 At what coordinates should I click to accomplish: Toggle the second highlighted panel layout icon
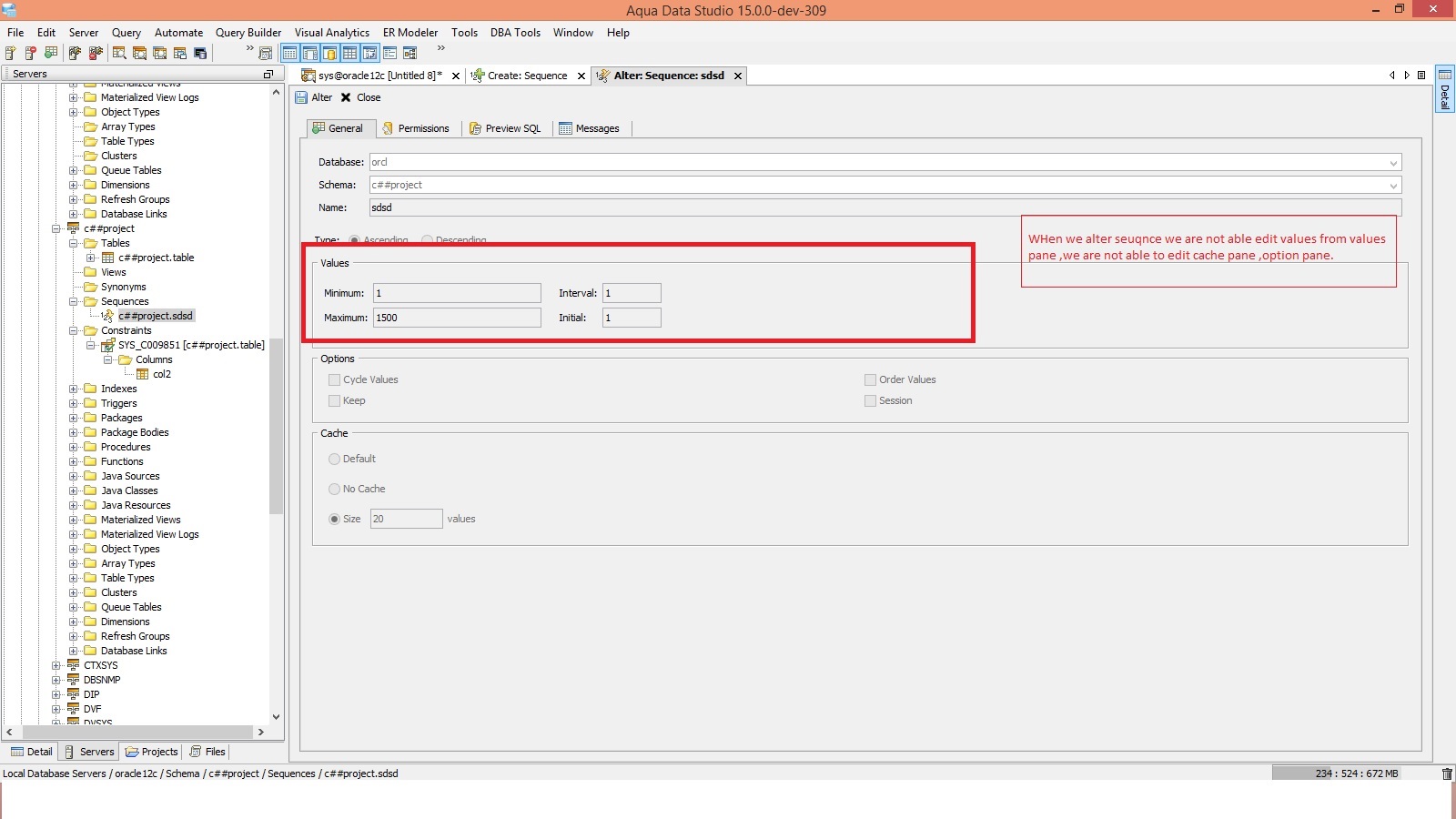310,53
